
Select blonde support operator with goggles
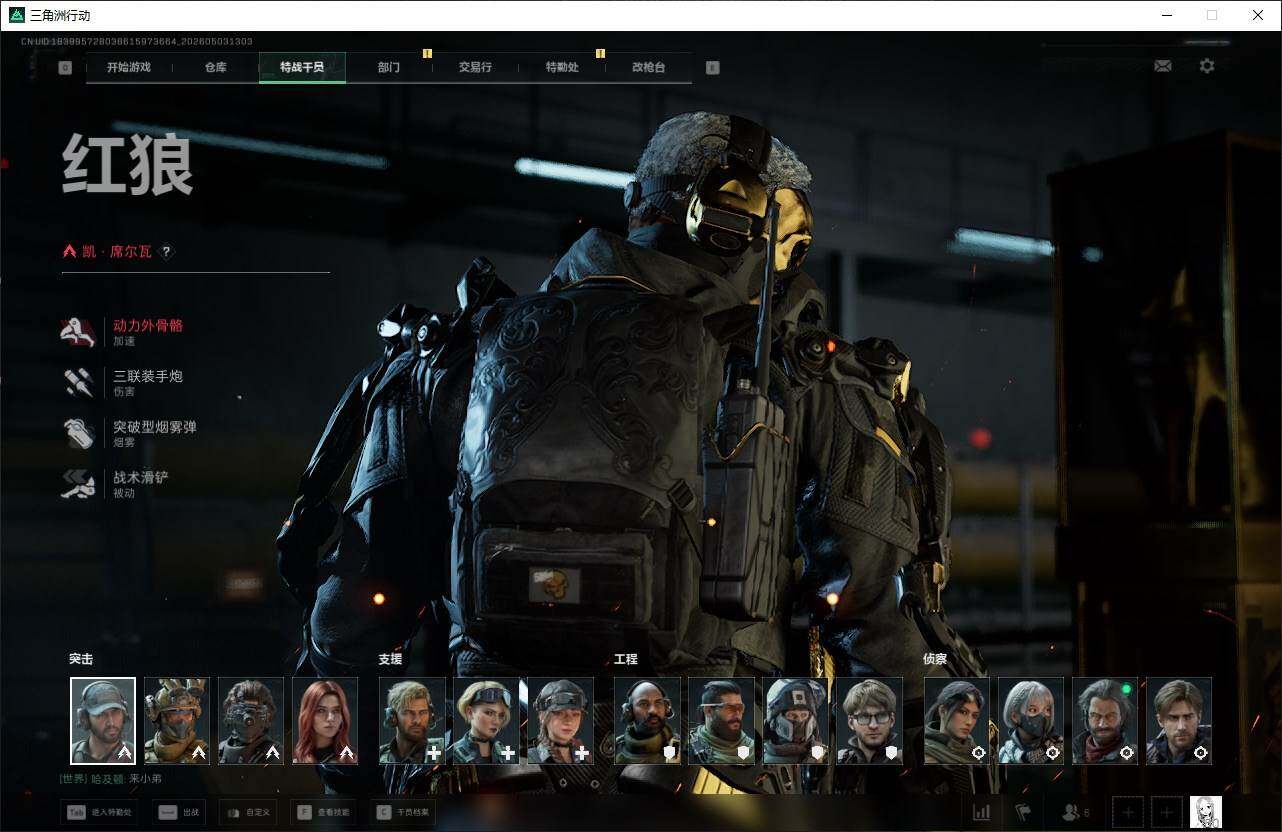pyautogui.click(x=486, y=721)
